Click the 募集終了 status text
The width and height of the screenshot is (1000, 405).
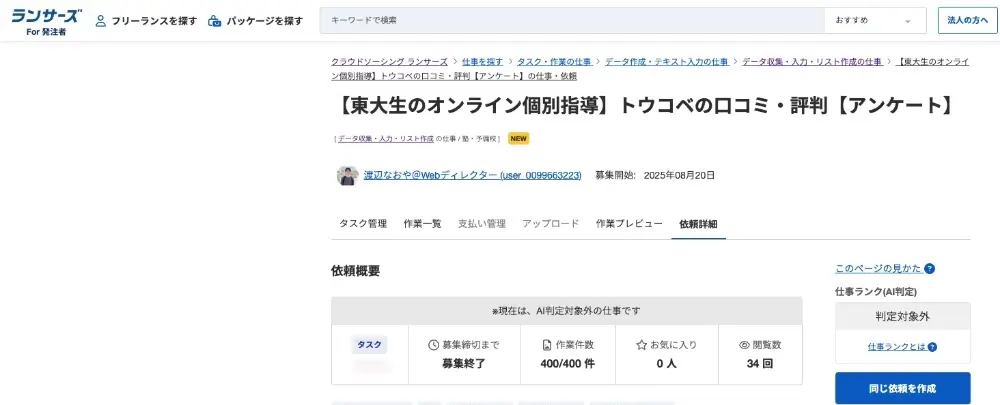pyautogui.click(x=464, y=364)
